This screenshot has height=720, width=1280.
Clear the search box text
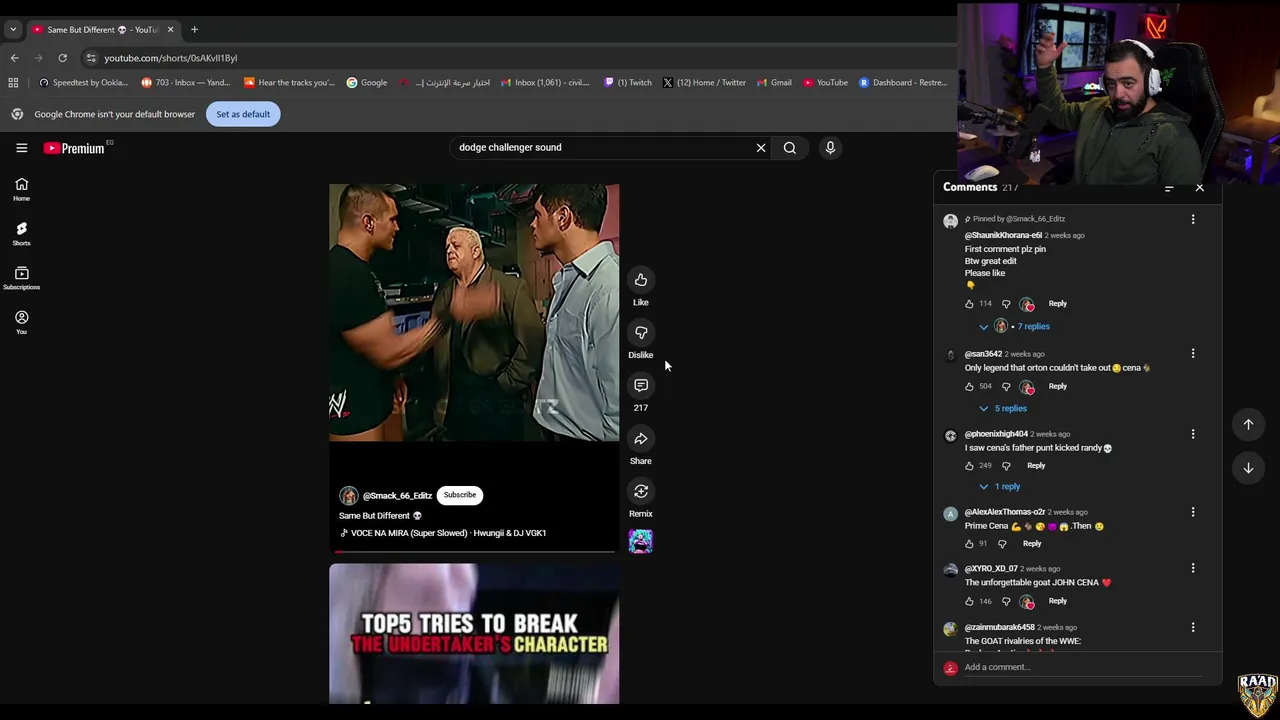761,148
